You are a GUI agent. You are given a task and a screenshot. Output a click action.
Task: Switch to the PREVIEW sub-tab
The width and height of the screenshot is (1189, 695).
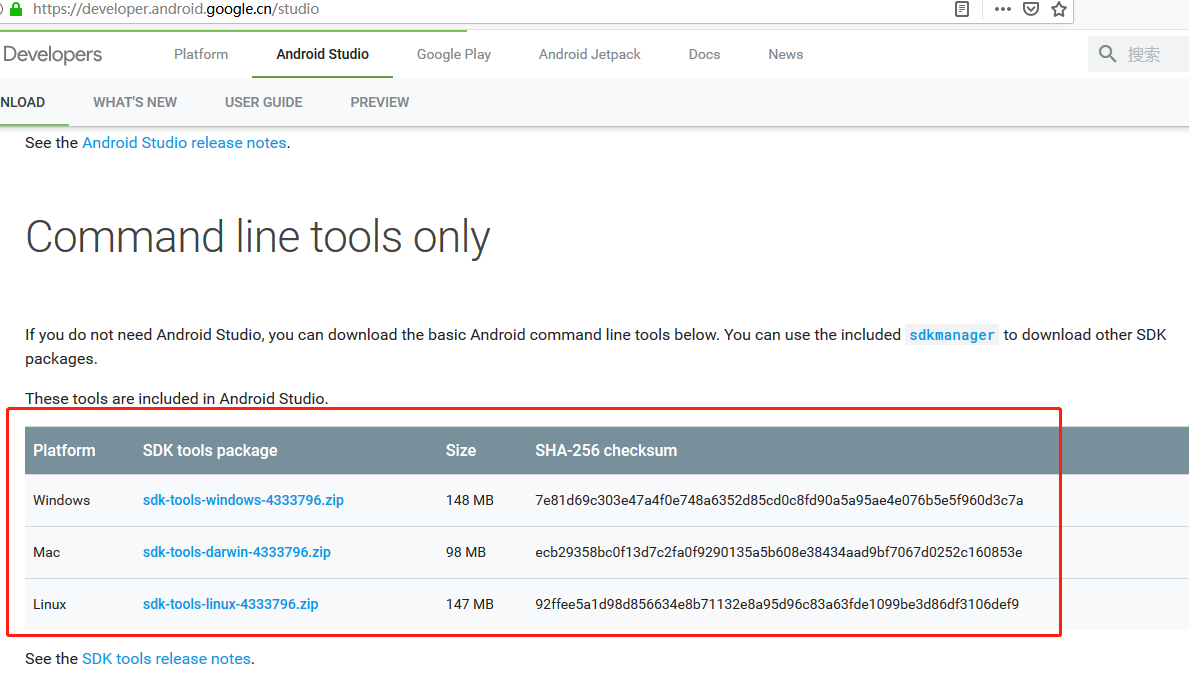380,102
